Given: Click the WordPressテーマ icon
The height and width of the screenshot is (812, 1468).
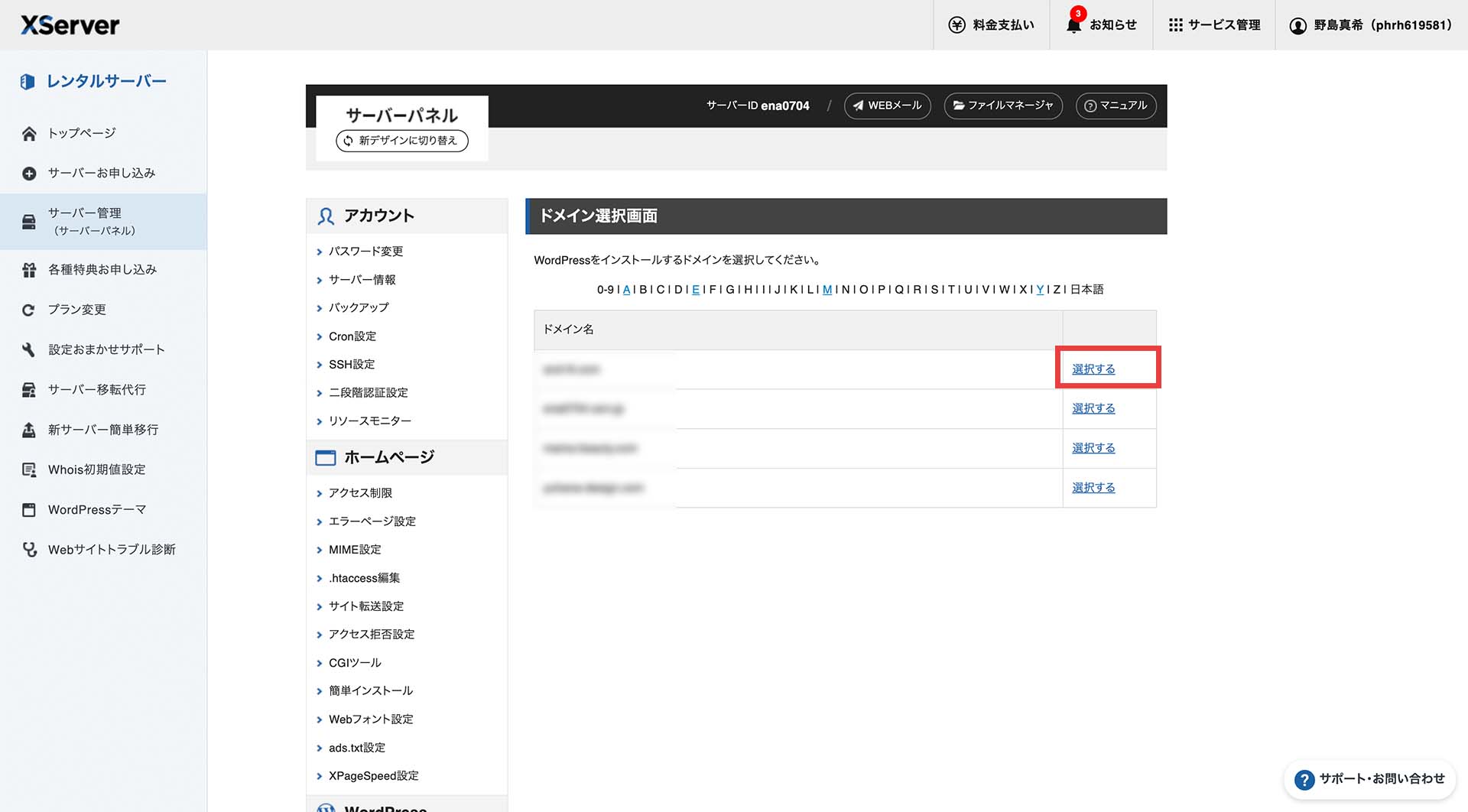Looking at the screenshot, I should pyautogui.click(x=29, y=510).
